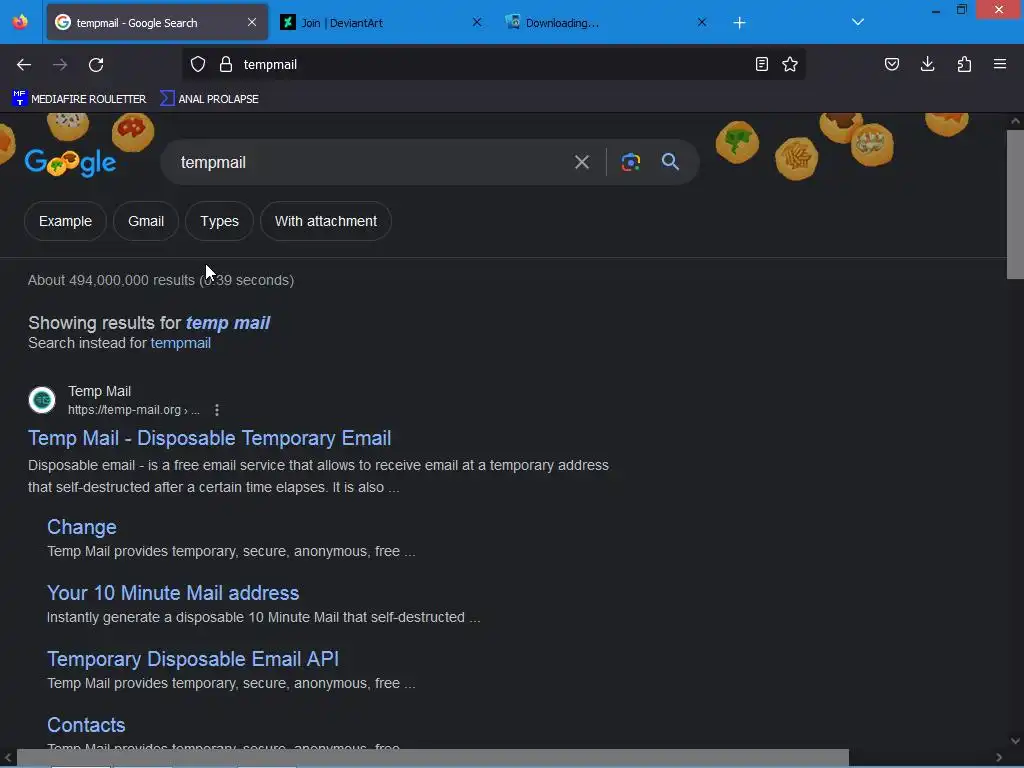Screen dimensions: 1024x768
Task: Open Firefox View icon
Action: pyautogui.click(x=20, y=22)
